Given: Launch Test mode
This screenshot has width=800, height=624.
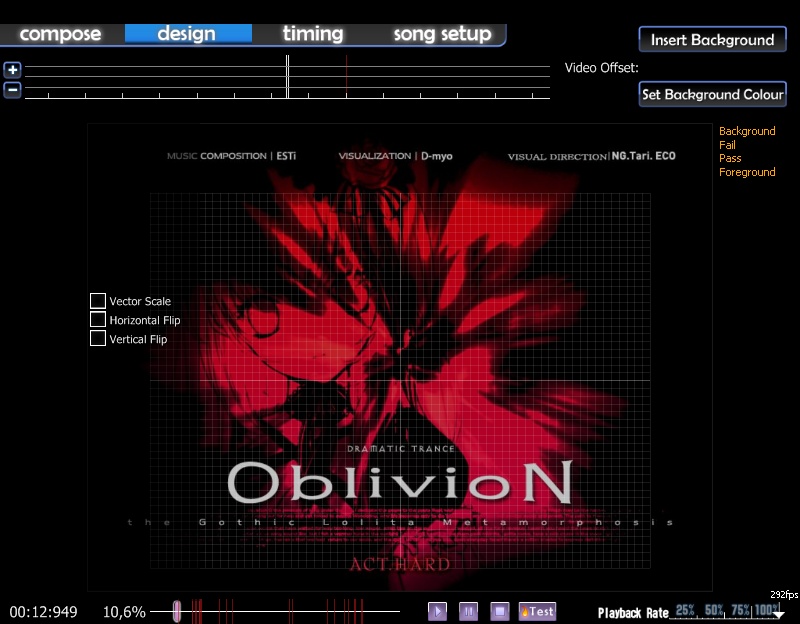Looking at the screenshot, I should point(537,611).
